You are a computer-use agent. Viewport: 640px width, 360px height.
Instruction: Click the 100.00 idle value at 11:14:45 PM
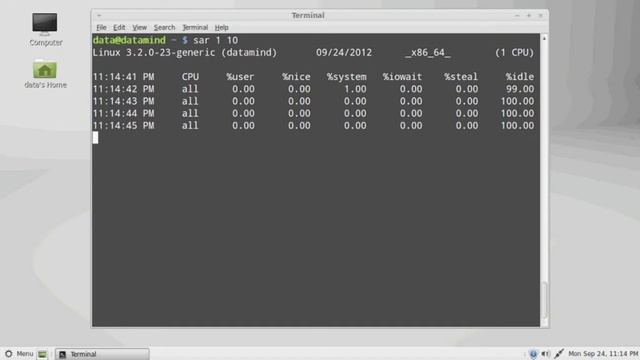tap(517, 126)
